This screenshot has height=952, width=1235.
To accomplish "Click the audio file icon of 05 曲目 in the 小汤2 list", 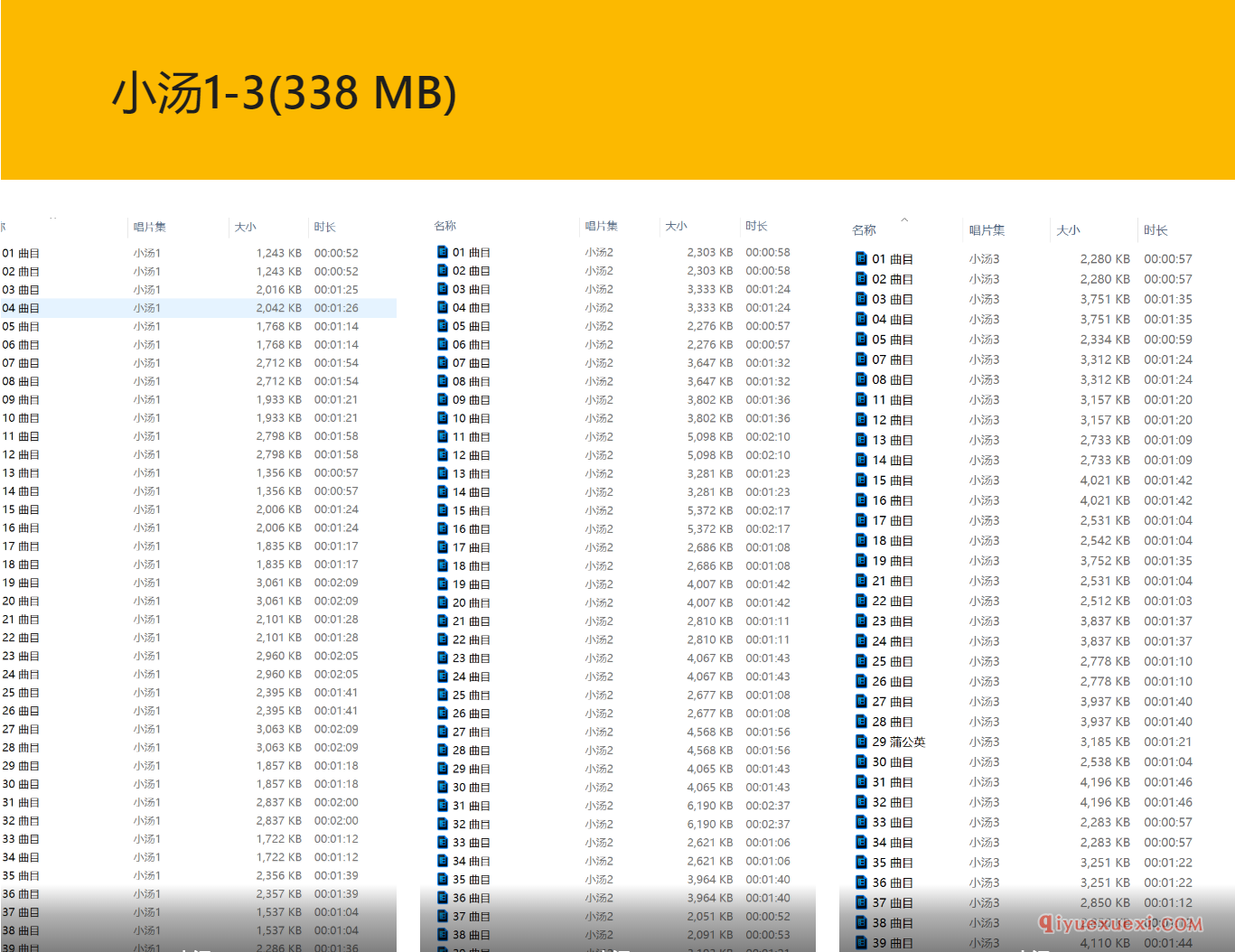I will (x=443, y=326).
